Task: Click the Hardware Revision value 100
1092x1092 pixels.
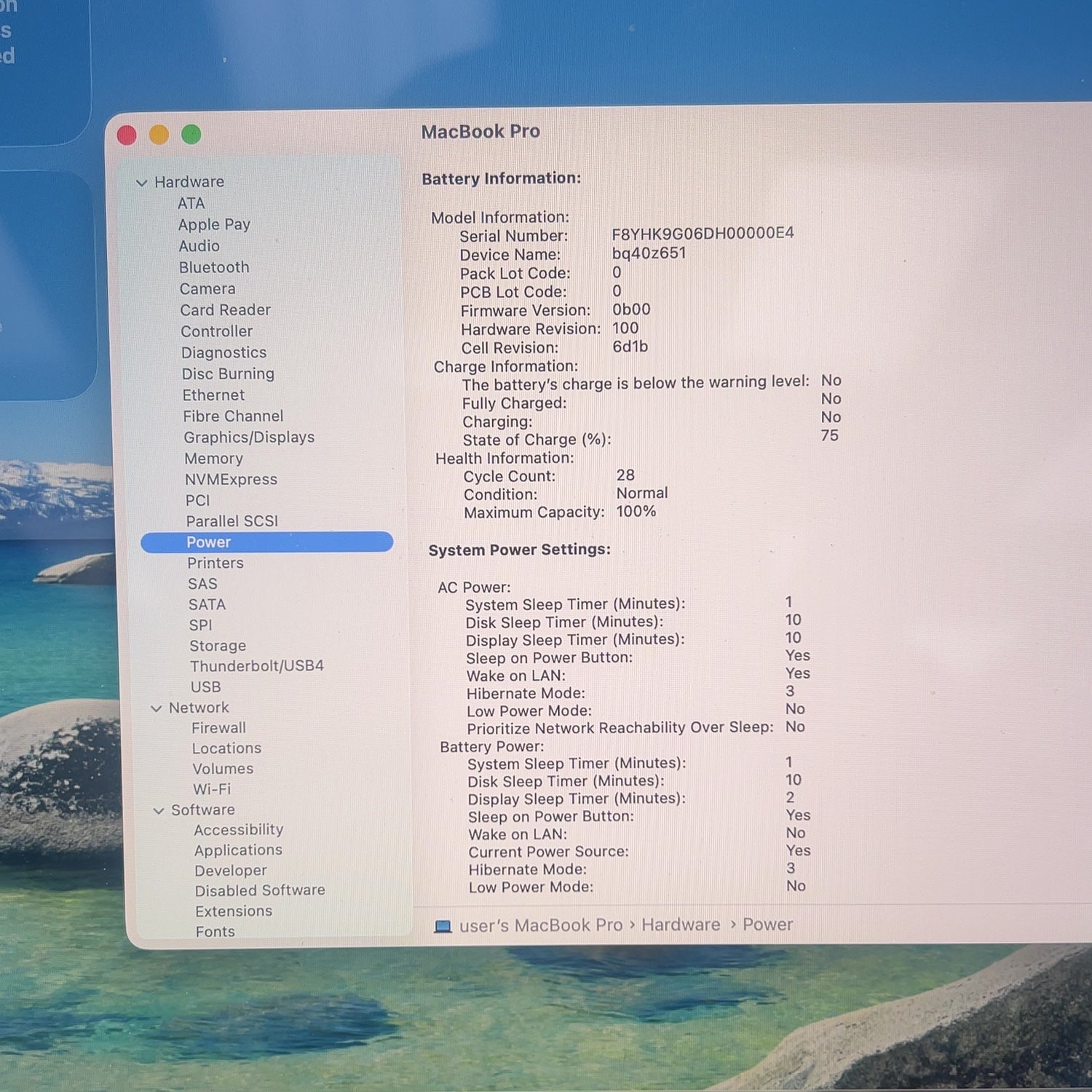Action: click(x=625, y=328)
